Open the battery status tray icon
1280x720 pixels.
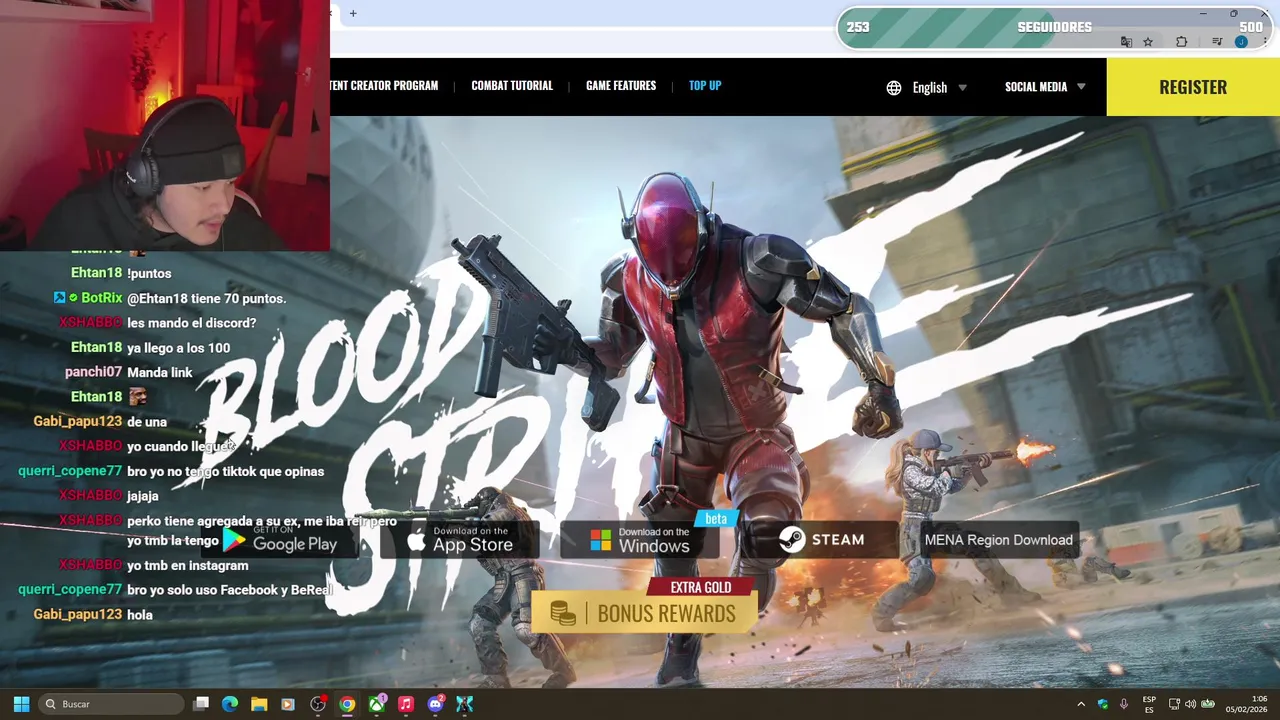[x=1208, y=704]
